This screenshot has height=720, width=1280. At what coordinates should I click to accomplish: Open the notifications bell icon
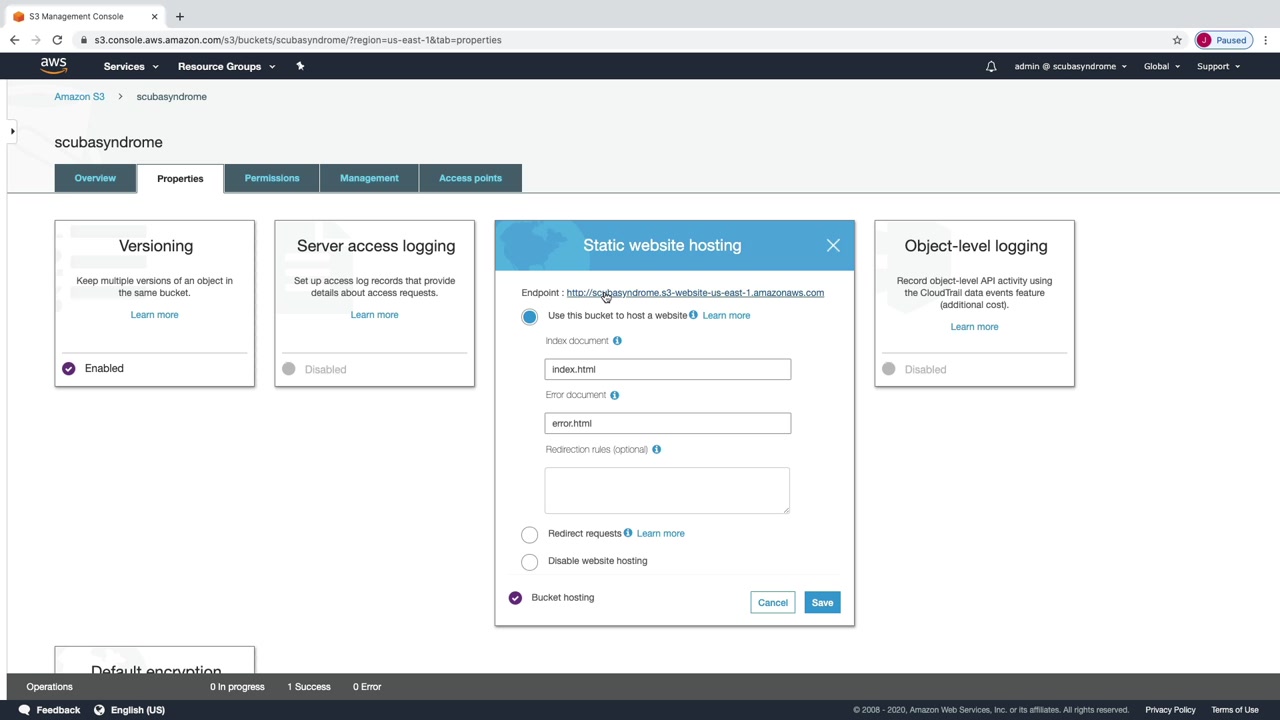[991, 66]
